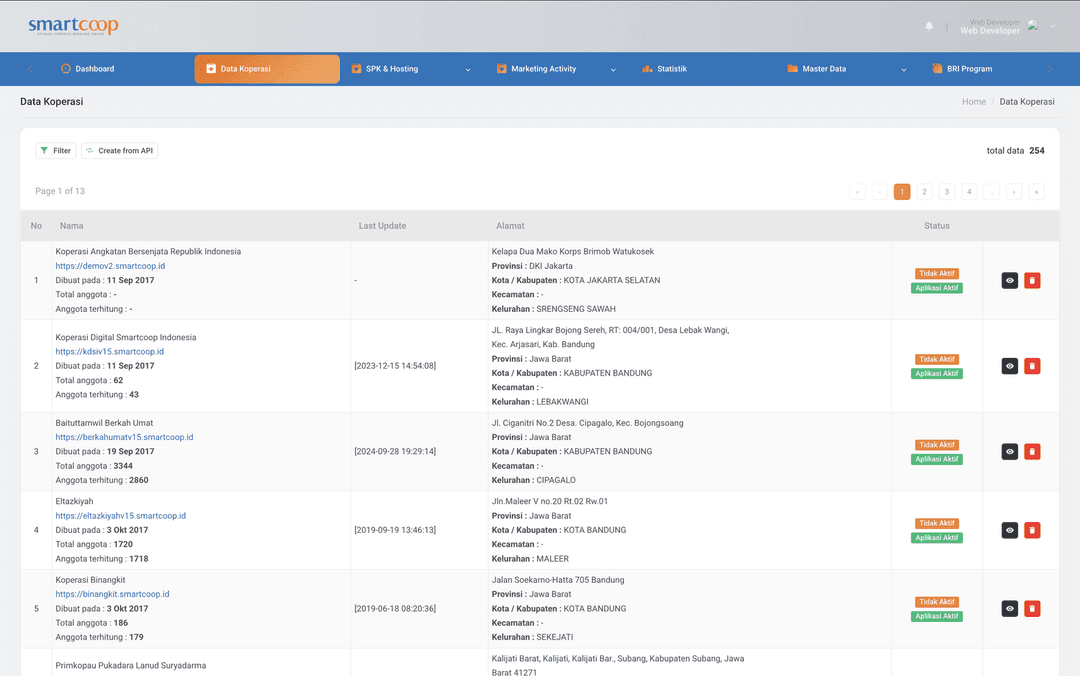Click the smartcoop logo
The height and width of the screenshot is (676, 1080).
click(x=72, y=26)
